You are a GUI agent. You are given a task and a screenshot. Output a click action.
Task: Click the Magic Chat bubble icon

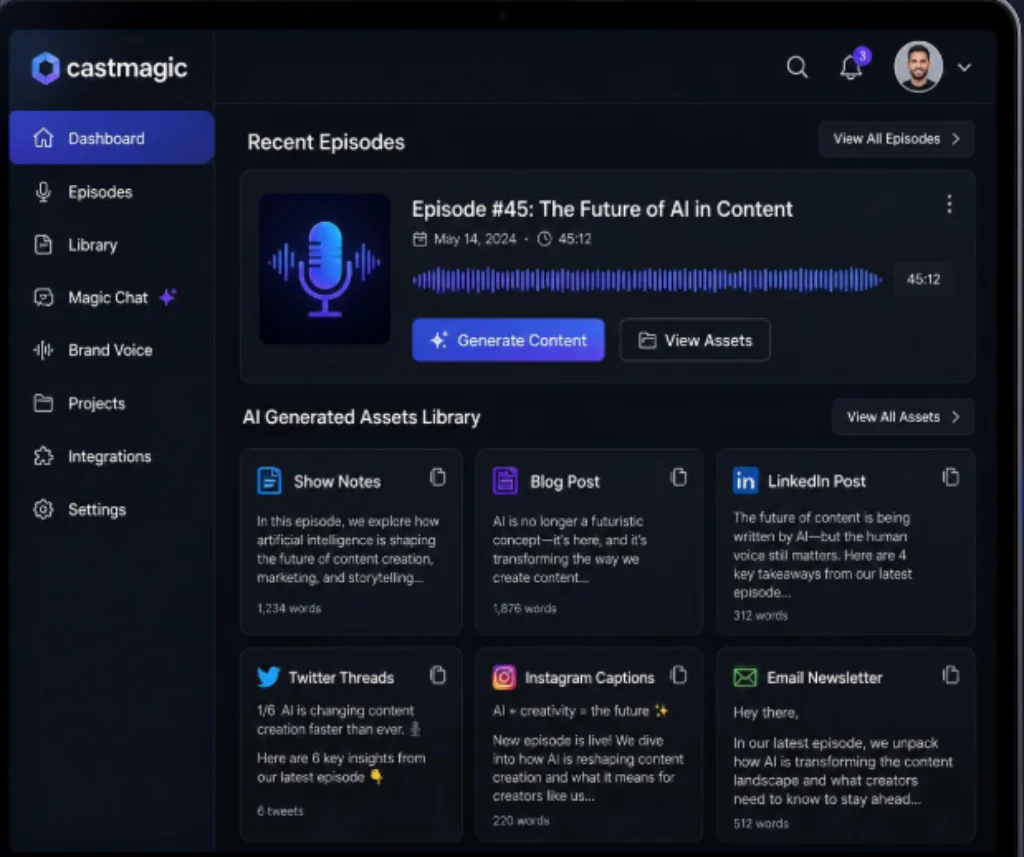click(43, 298)
